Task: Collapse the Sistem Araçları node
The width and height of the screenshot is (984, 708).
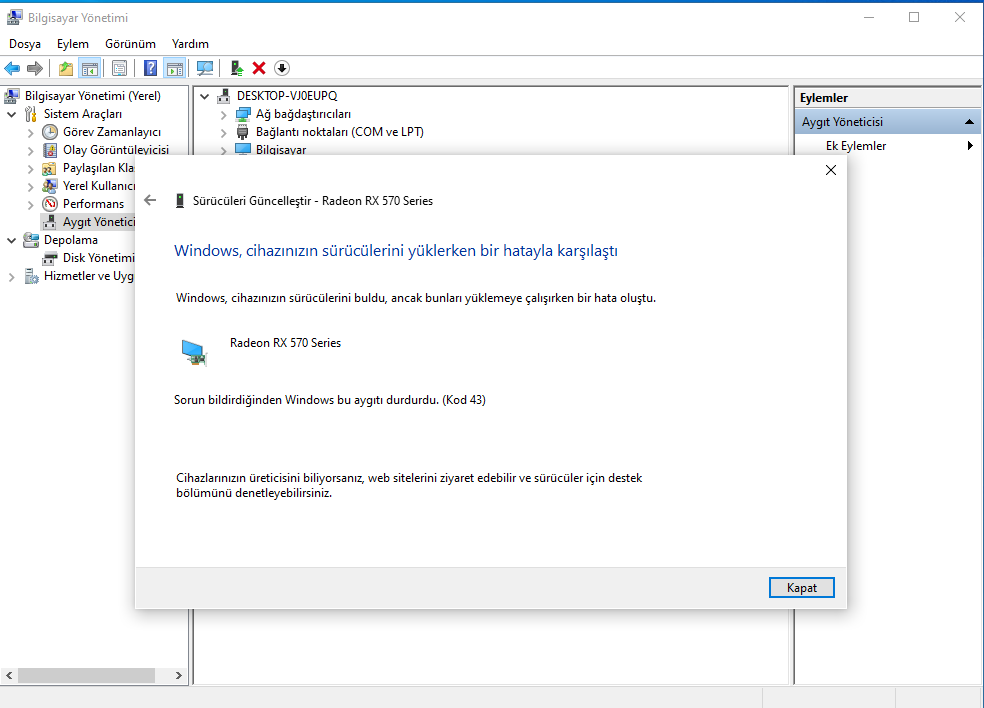Action: point(11,114)
